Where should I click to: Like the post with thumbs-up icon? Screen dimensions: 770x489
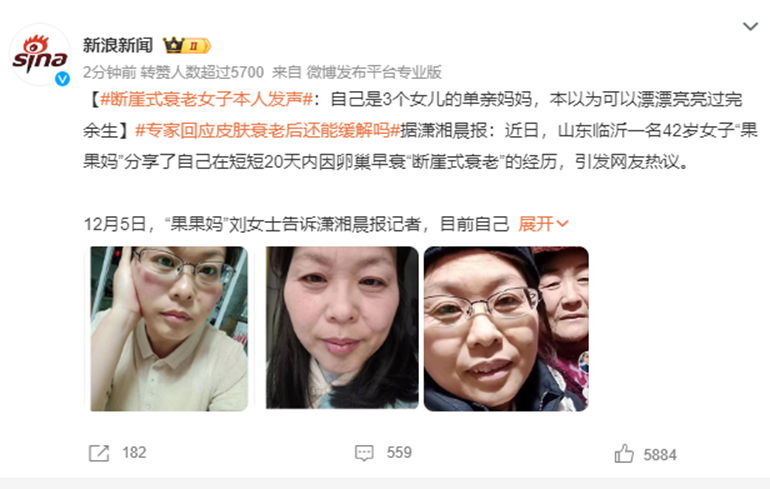(x=624, y=454)
